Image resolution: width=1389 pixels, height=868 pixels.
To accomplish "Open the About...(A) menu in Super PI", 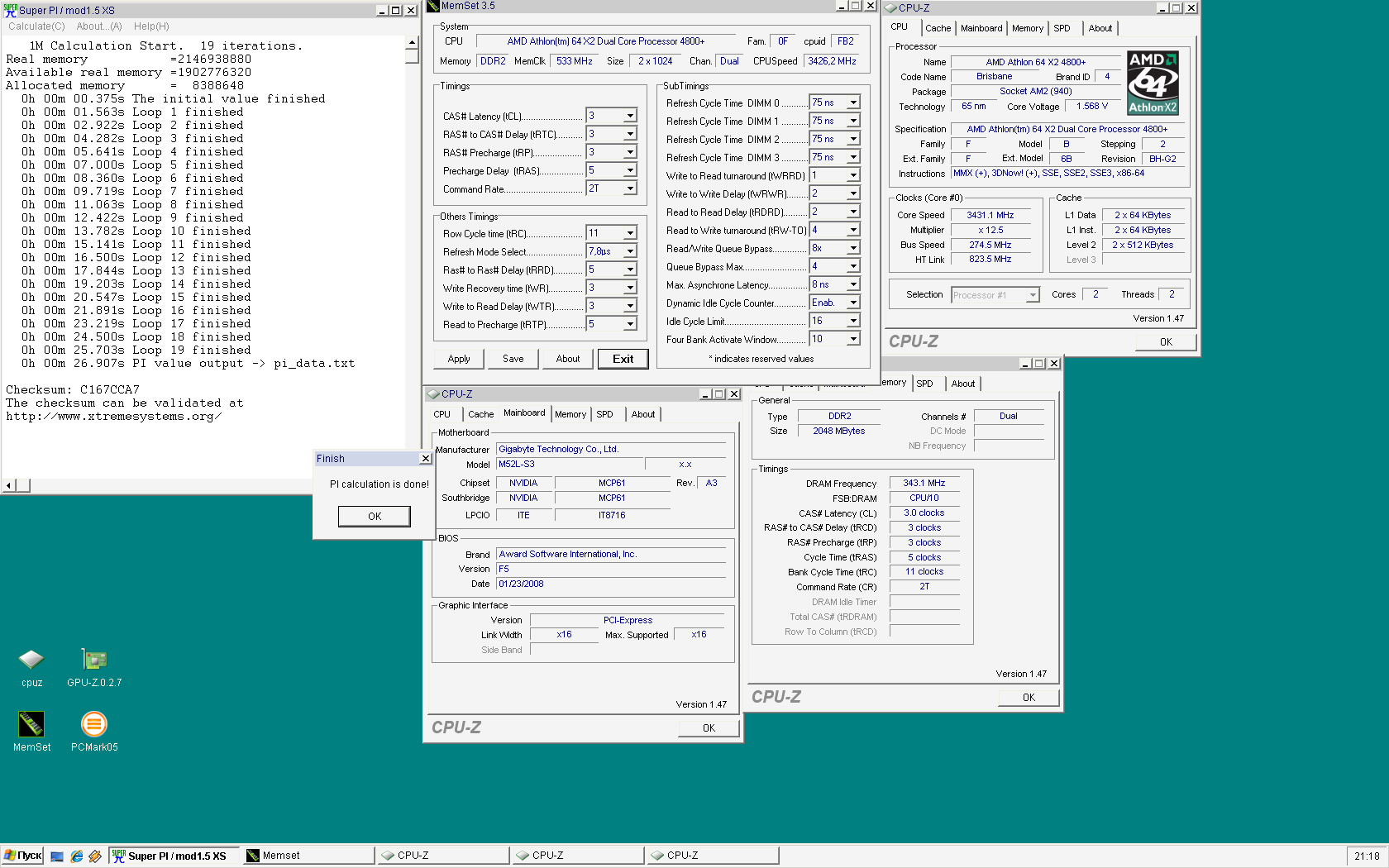I will 99,26.
